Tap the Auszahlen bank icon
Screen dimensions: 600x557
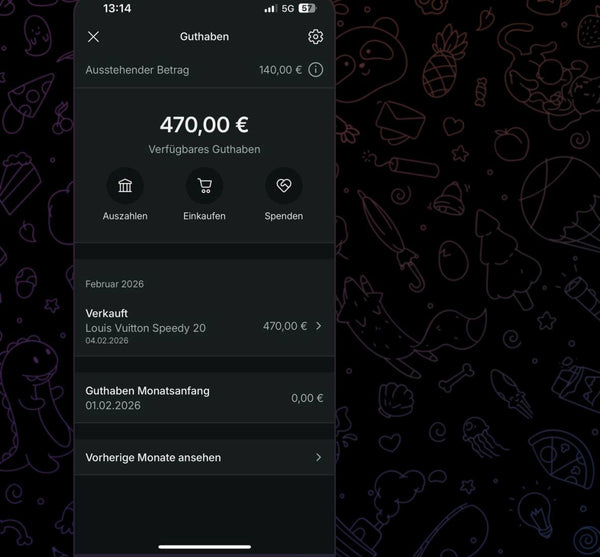[125, 186]
